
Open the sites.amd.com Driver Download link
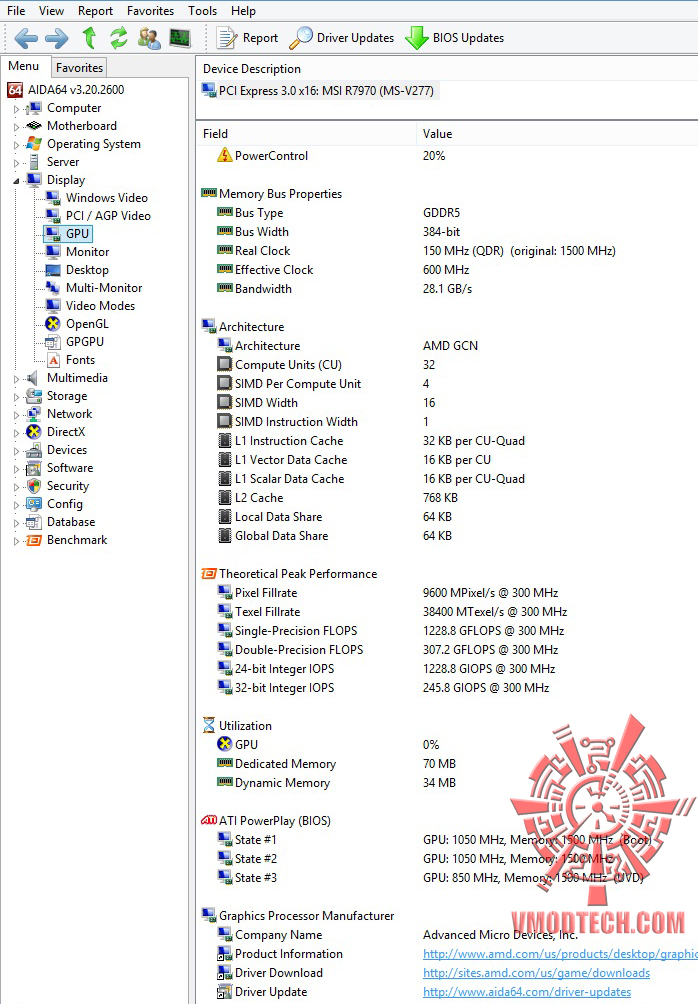point(537,973)
